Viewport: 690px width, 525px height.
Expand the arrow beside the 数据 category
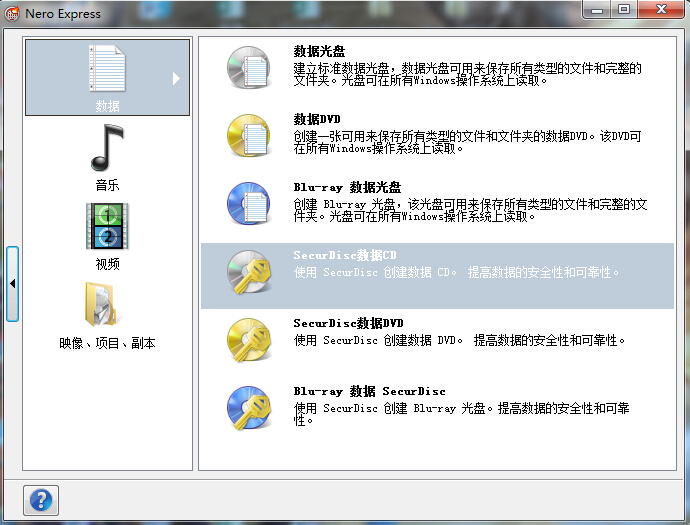pyautogui.click(x=177, y=78)
